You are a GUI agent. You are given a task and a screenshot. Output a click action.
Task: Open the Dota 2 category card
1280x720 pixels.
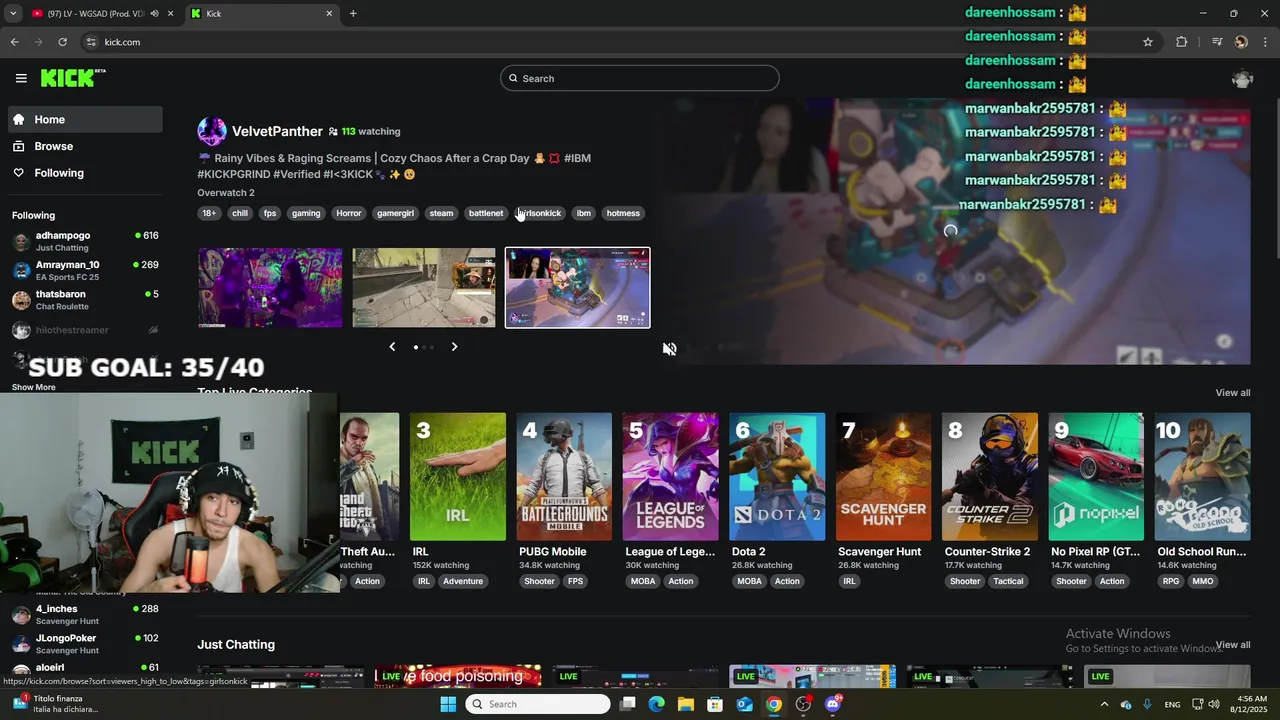pyautogui.click(x=777, y=477)
